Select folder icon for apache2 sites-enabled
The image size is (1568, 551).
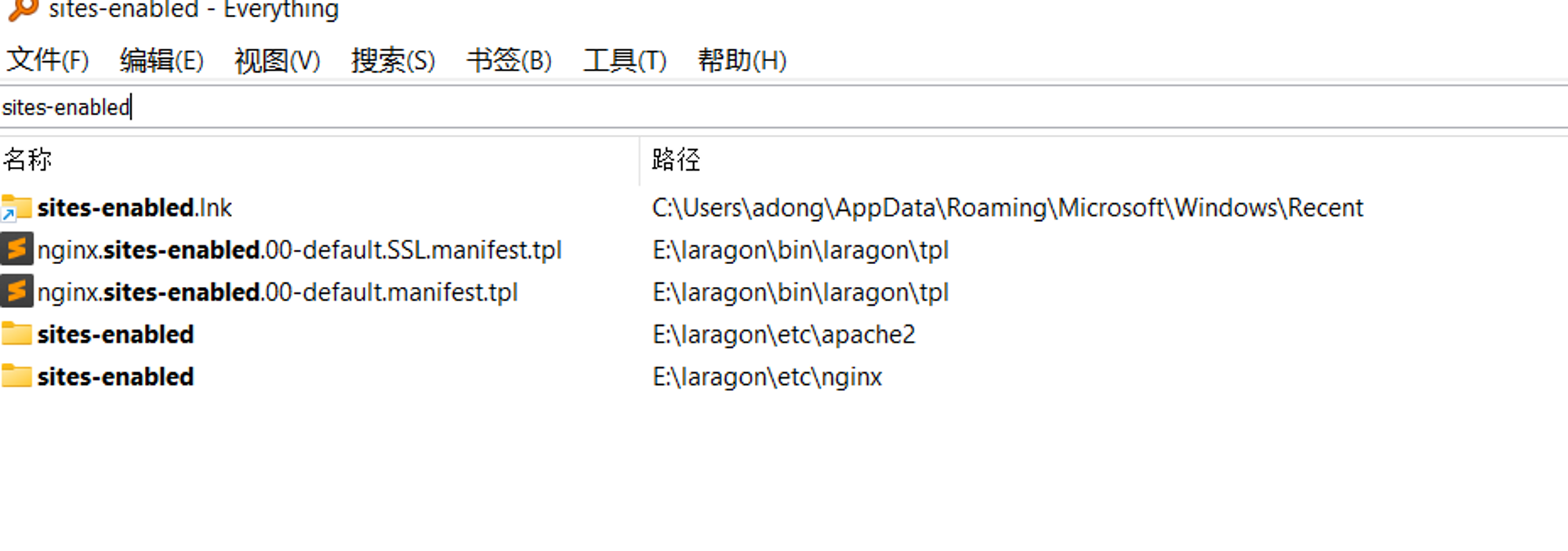click(16, 334)
